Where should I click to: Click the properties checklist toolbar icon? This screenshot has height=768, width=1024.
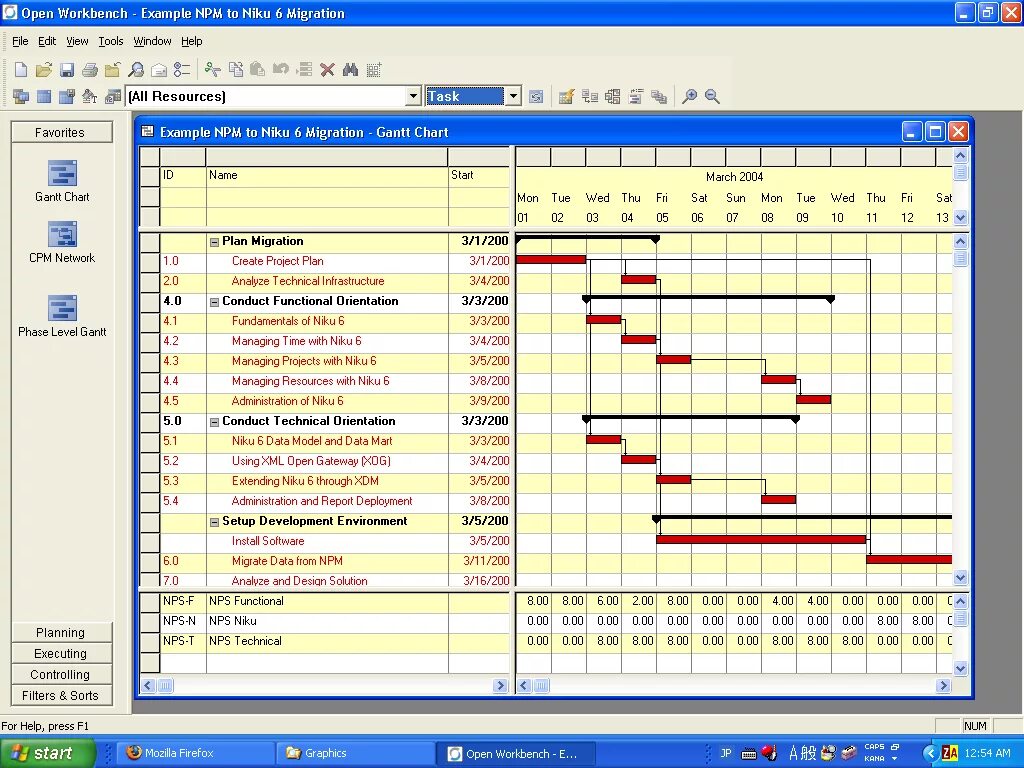point(182,69)
